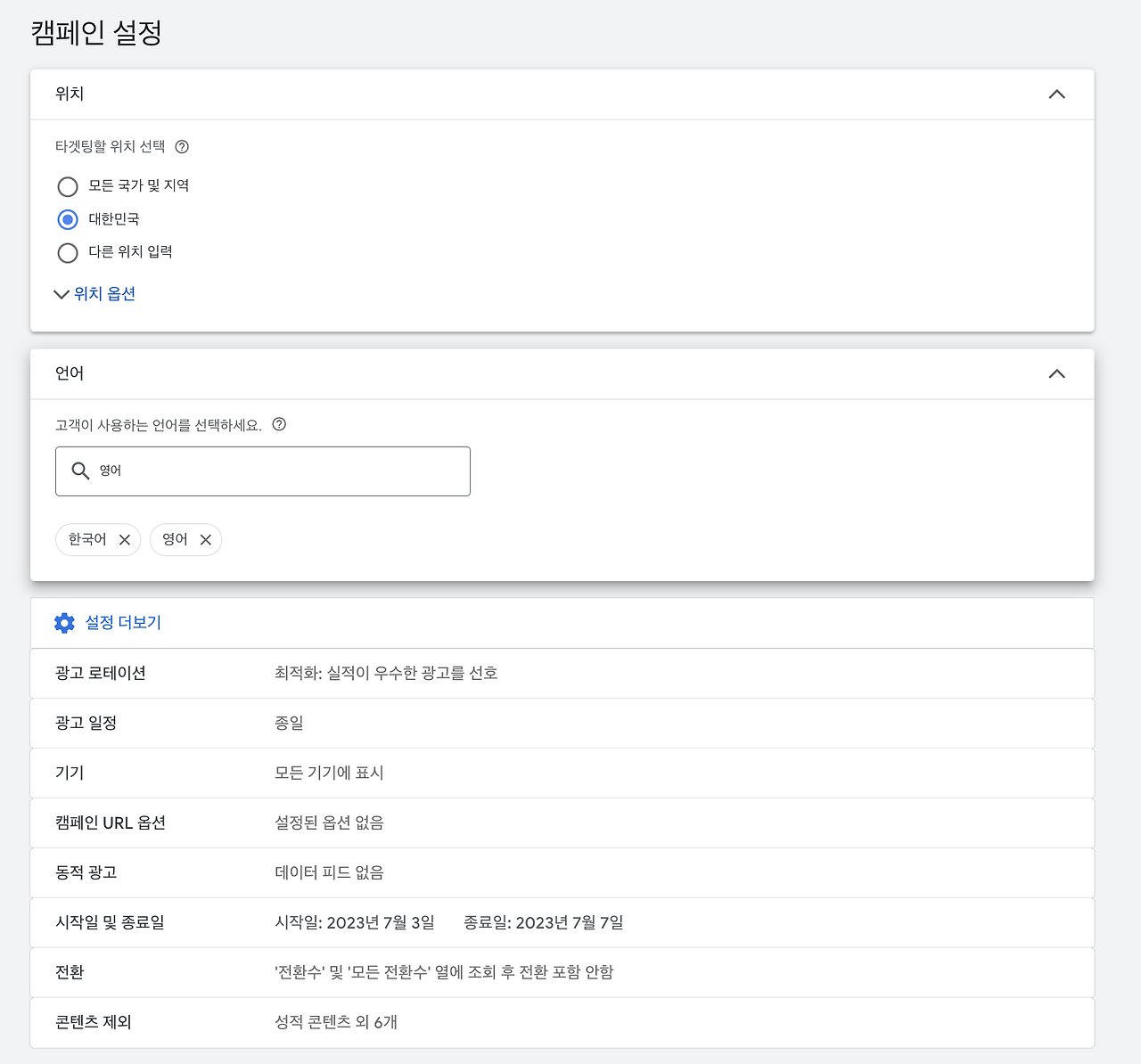Image resolution: width=1141 pixels, height=1064 pixels.
Task: Remove the 한국어 language chip
Action: (125, 539)
